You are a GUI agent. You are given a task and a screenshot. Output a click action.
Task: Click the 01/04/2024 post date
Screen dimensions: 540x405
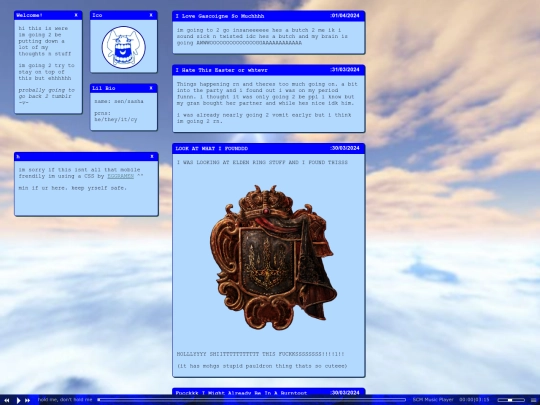pos(345,15)
